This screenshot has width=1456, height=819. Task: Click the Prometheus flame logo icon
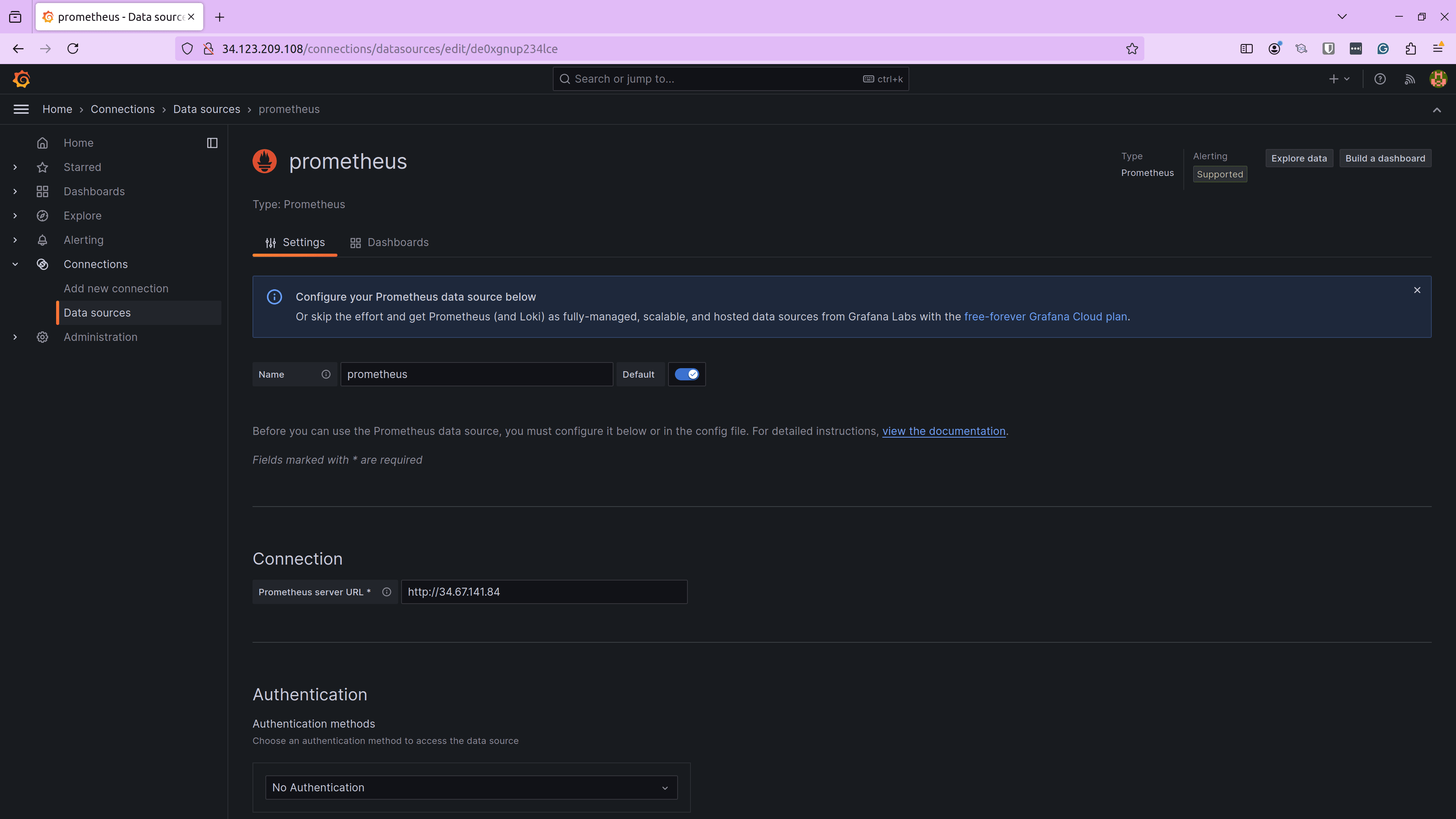point(265,162)
